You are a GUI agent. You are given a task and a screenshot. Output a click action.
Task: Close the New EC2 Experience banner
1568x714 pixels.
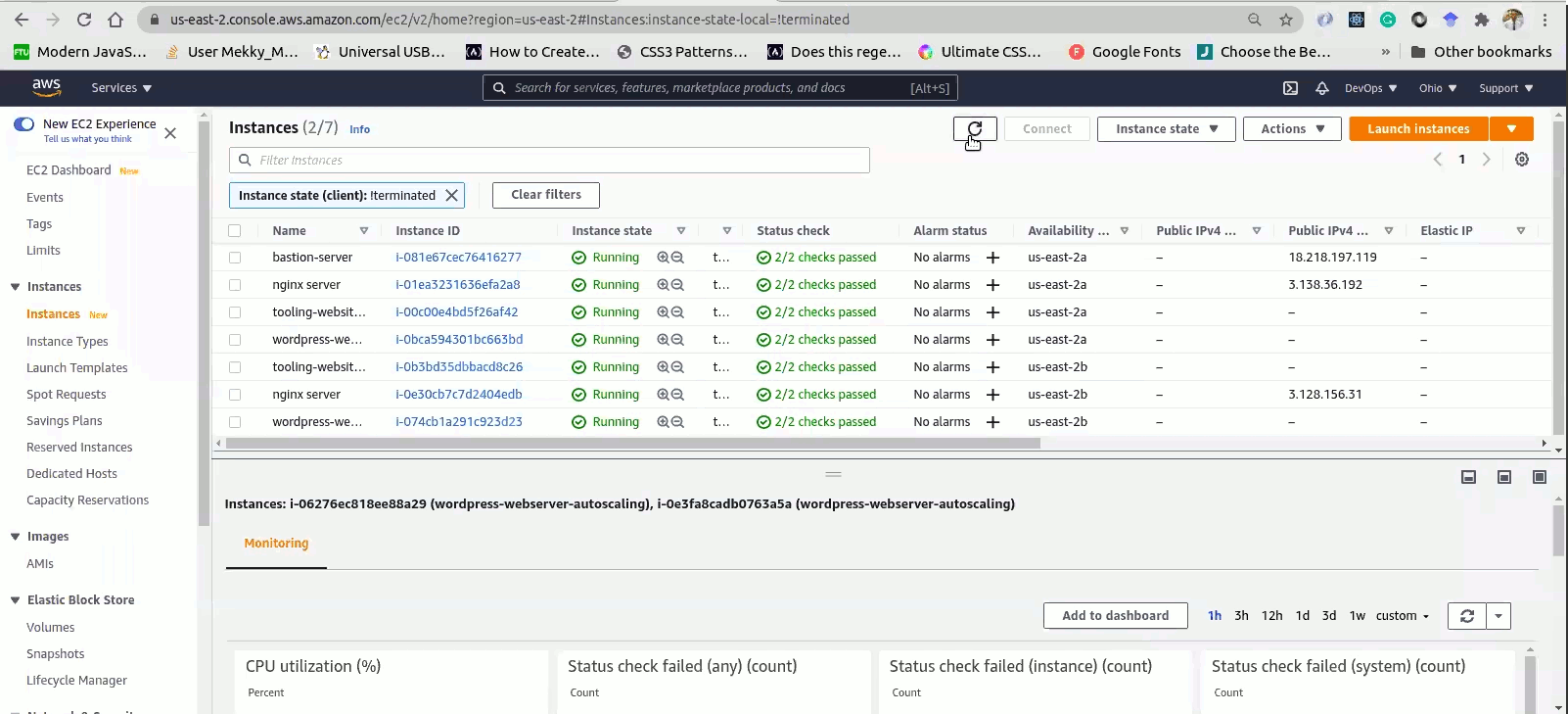[x=170, y=133]
